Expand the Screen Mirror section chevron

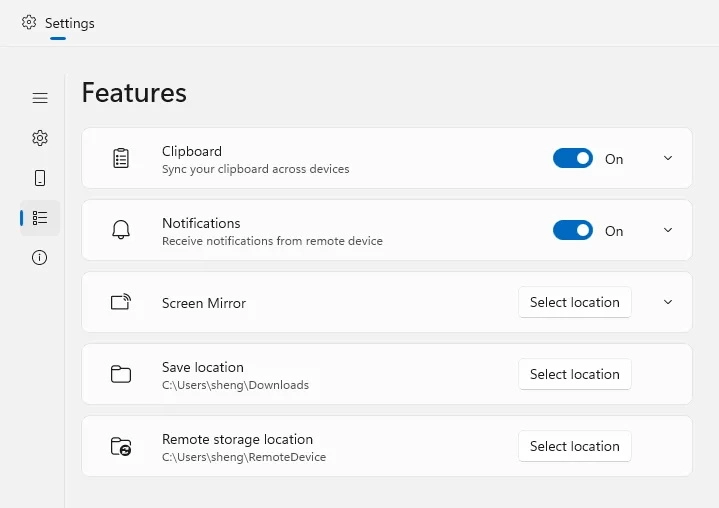[668, 302]
